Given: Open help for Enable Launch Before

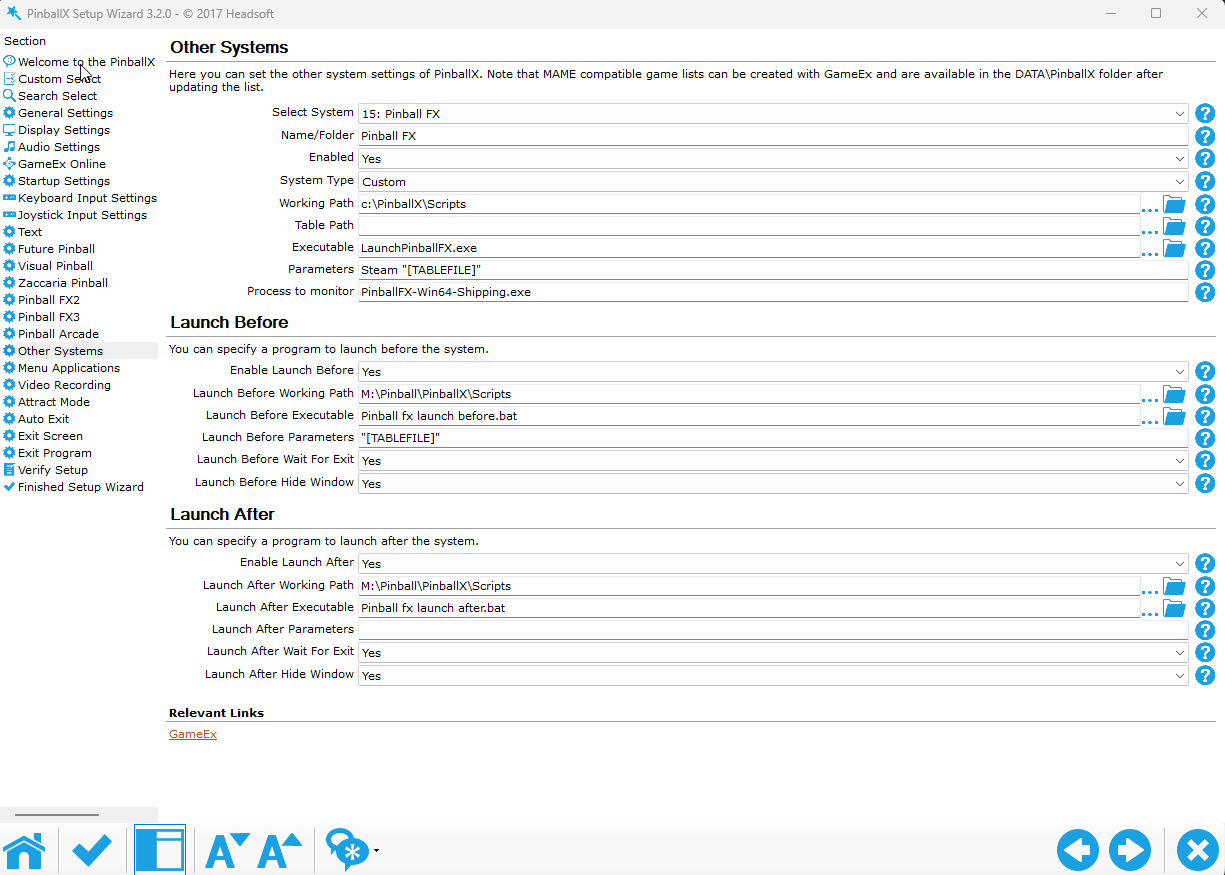Looking at the screenshot, I should (1205, 371).
